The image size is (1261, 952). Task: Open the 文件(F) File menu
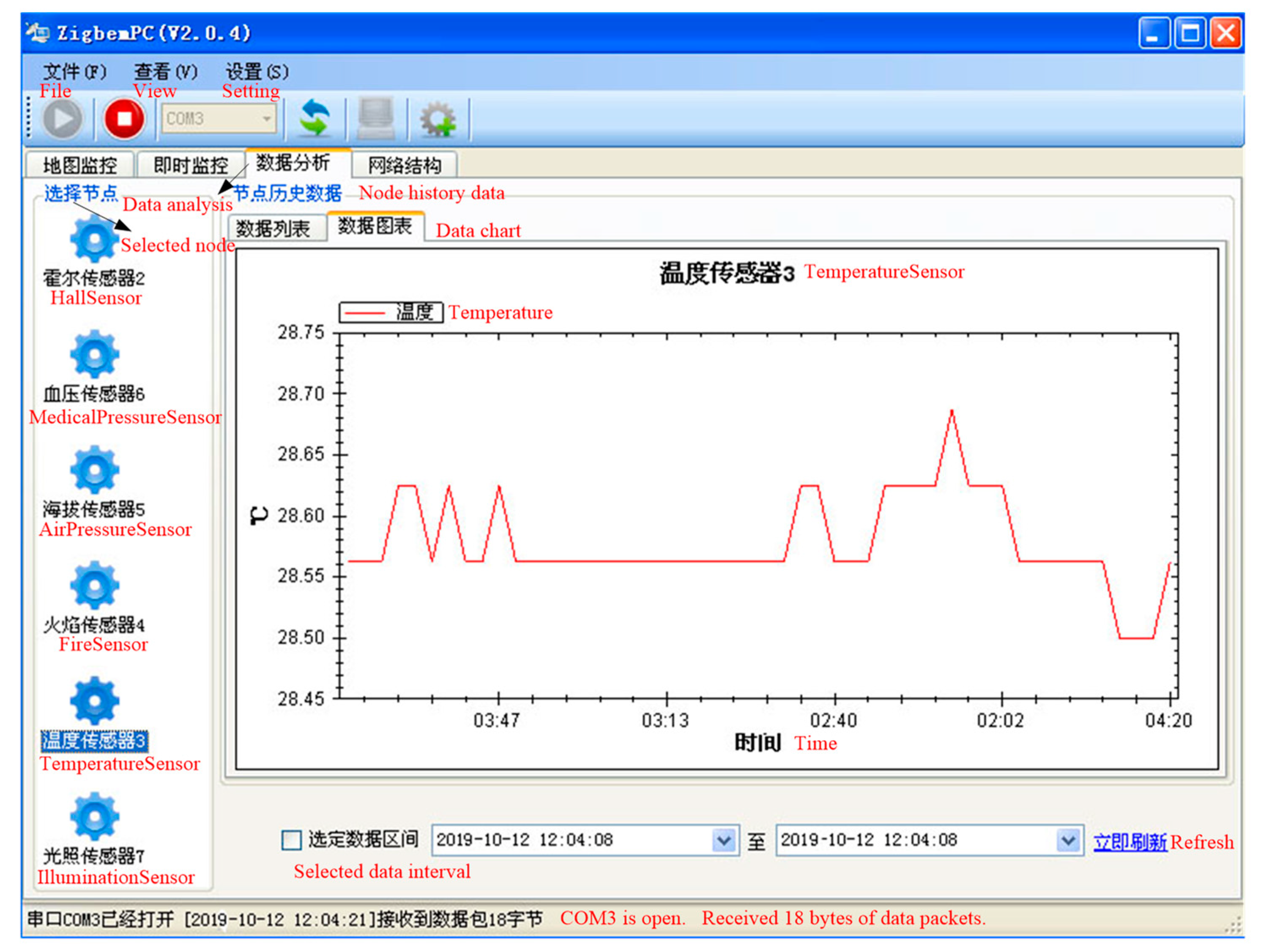[74, 72]
